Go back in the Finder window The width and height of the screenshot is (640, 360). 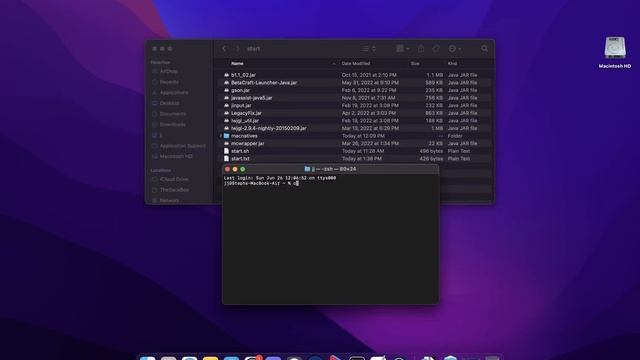tap(224, 49)
